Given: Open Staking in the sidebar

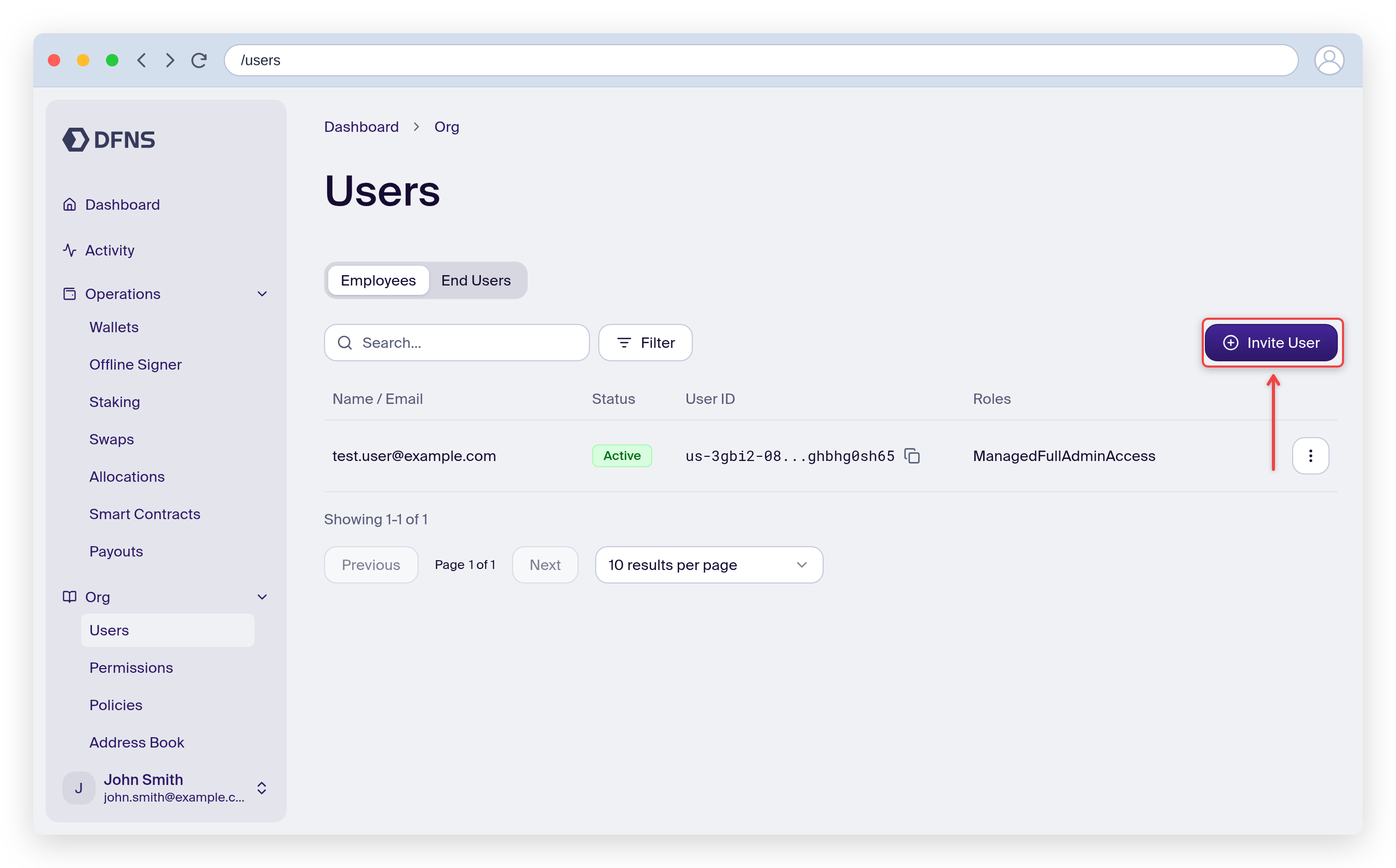Looking at the screenshot, I should (114, 402).
